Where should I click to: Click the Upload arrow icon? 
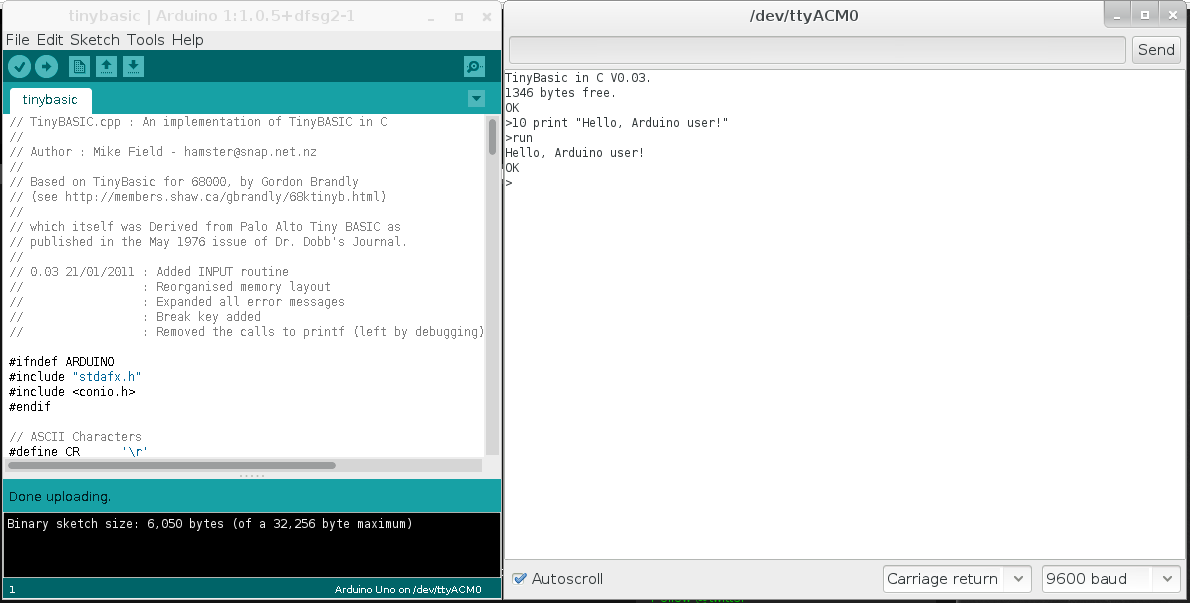(46, 67)
